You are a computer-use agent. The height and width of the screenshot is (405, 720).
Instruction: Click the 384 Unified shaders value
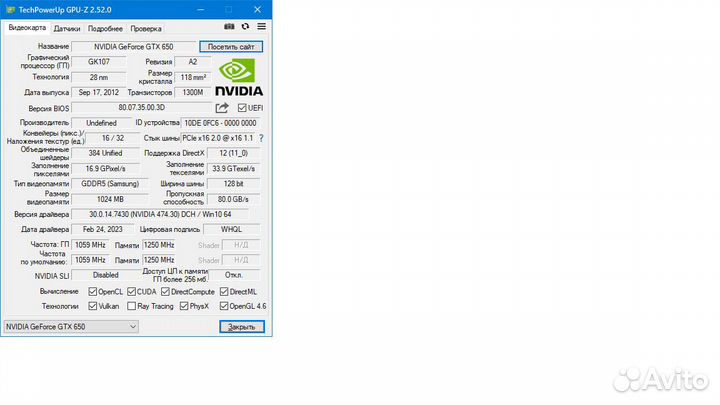click(x=106, y=153)
